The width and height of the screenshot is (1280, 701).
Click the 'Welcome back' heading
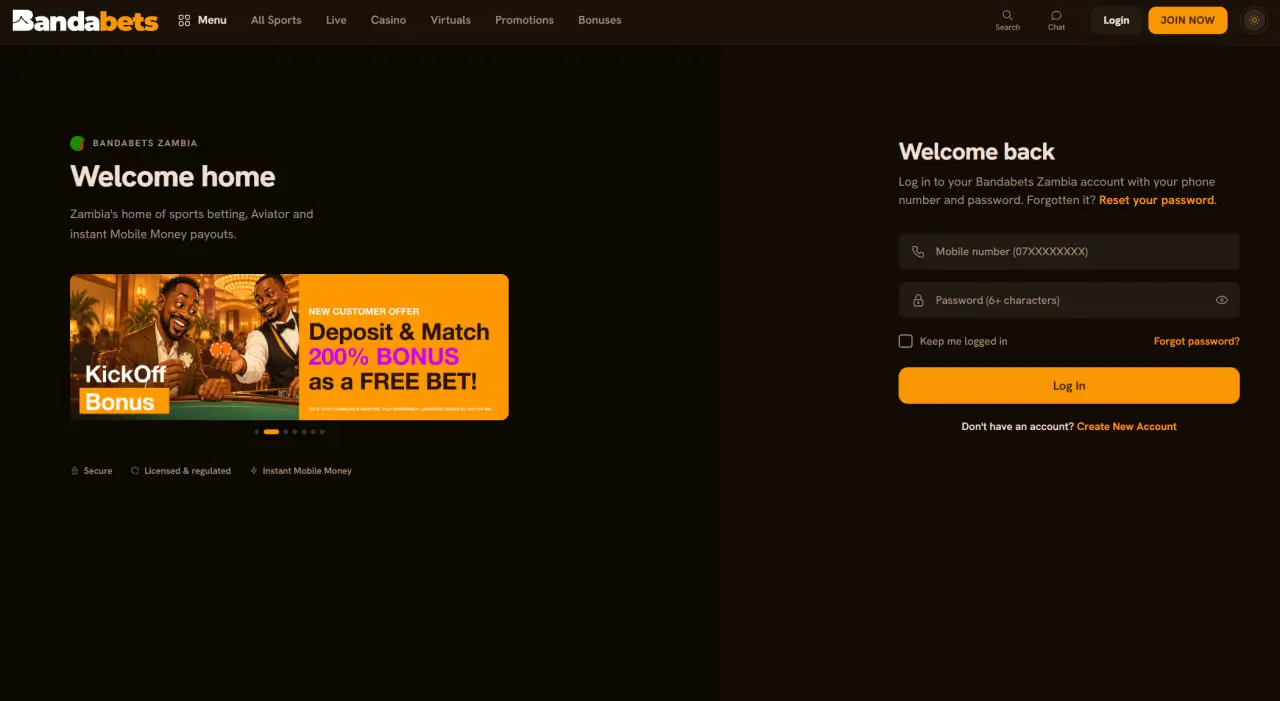977,152
